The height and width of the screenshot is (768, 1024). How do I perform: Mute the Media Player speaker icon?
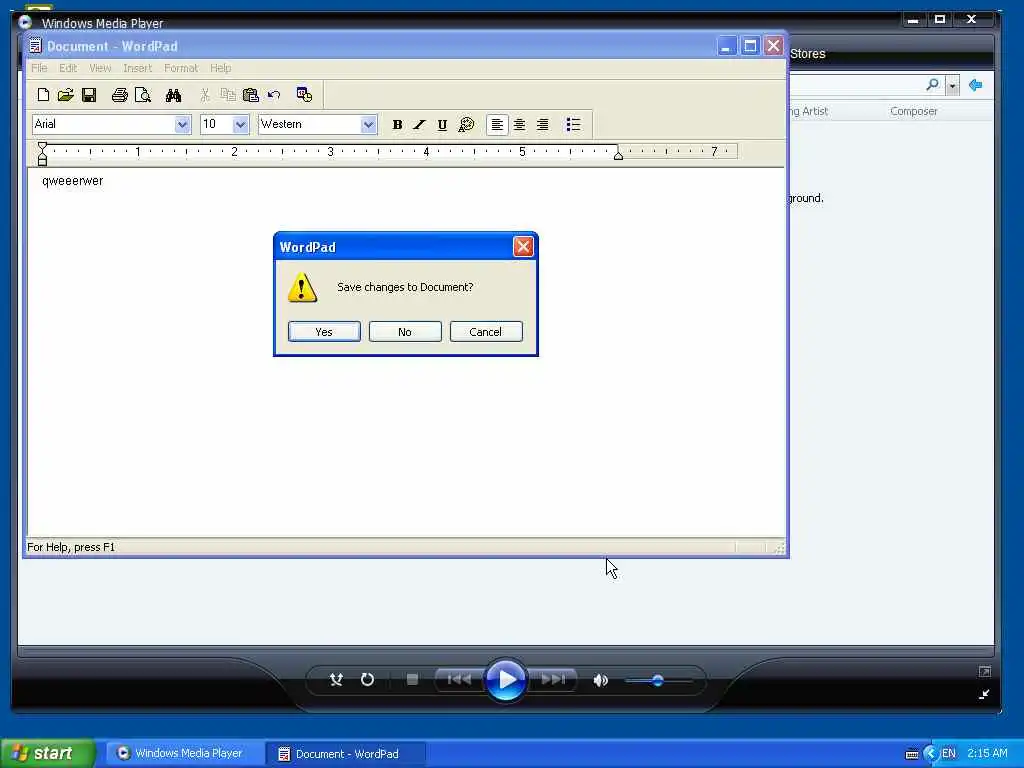pyautogui.click(x=600, y=680)
